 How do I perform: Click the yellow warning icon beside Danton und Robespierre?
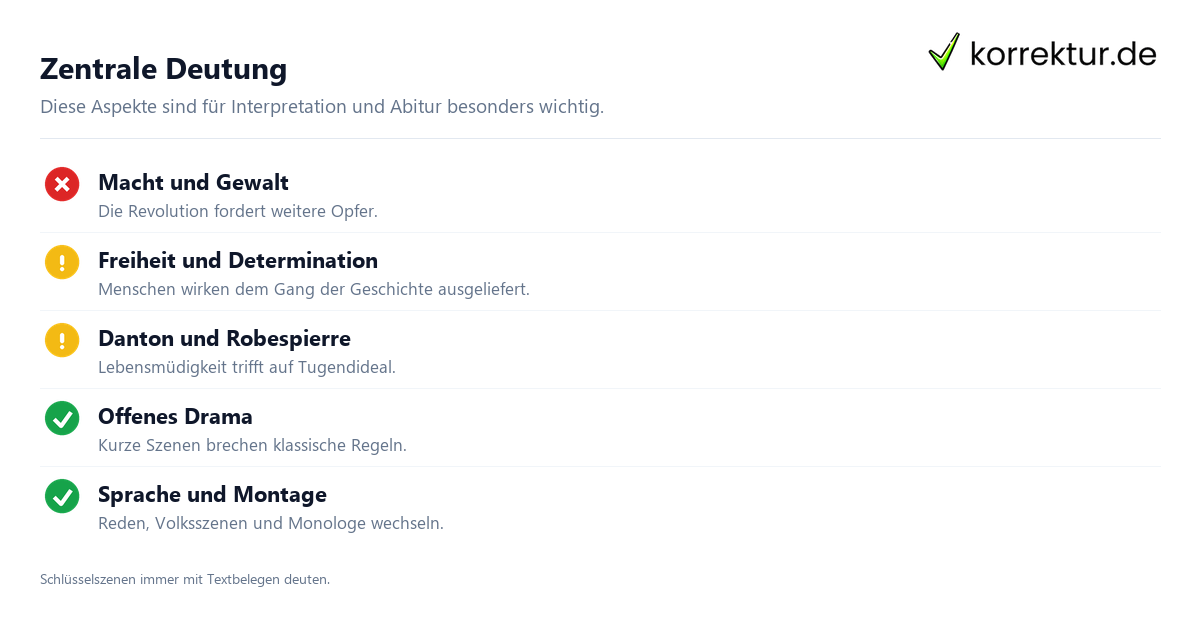click(x=62, y=340)
